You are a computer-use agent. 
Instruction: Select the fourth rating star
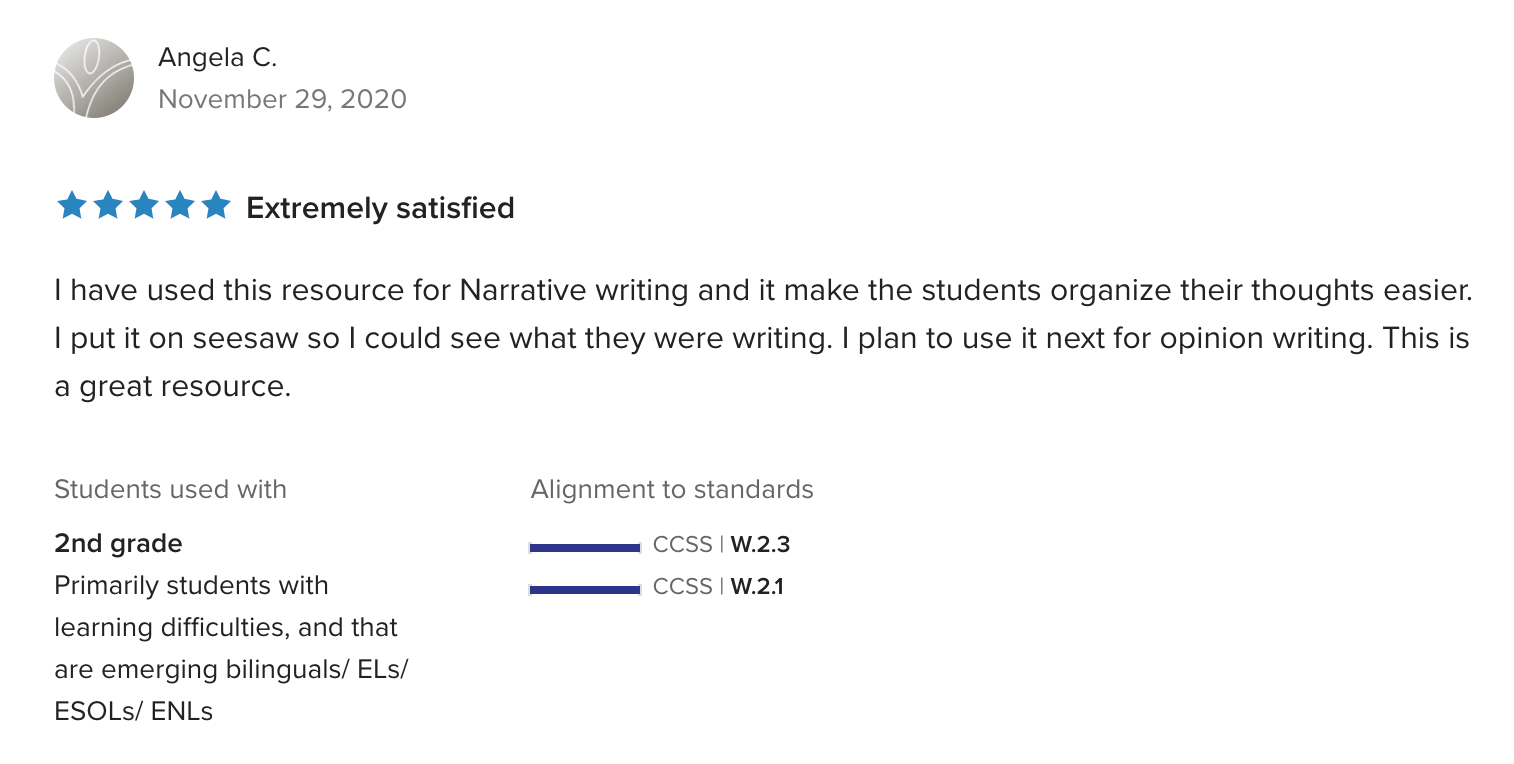(180, 207)
